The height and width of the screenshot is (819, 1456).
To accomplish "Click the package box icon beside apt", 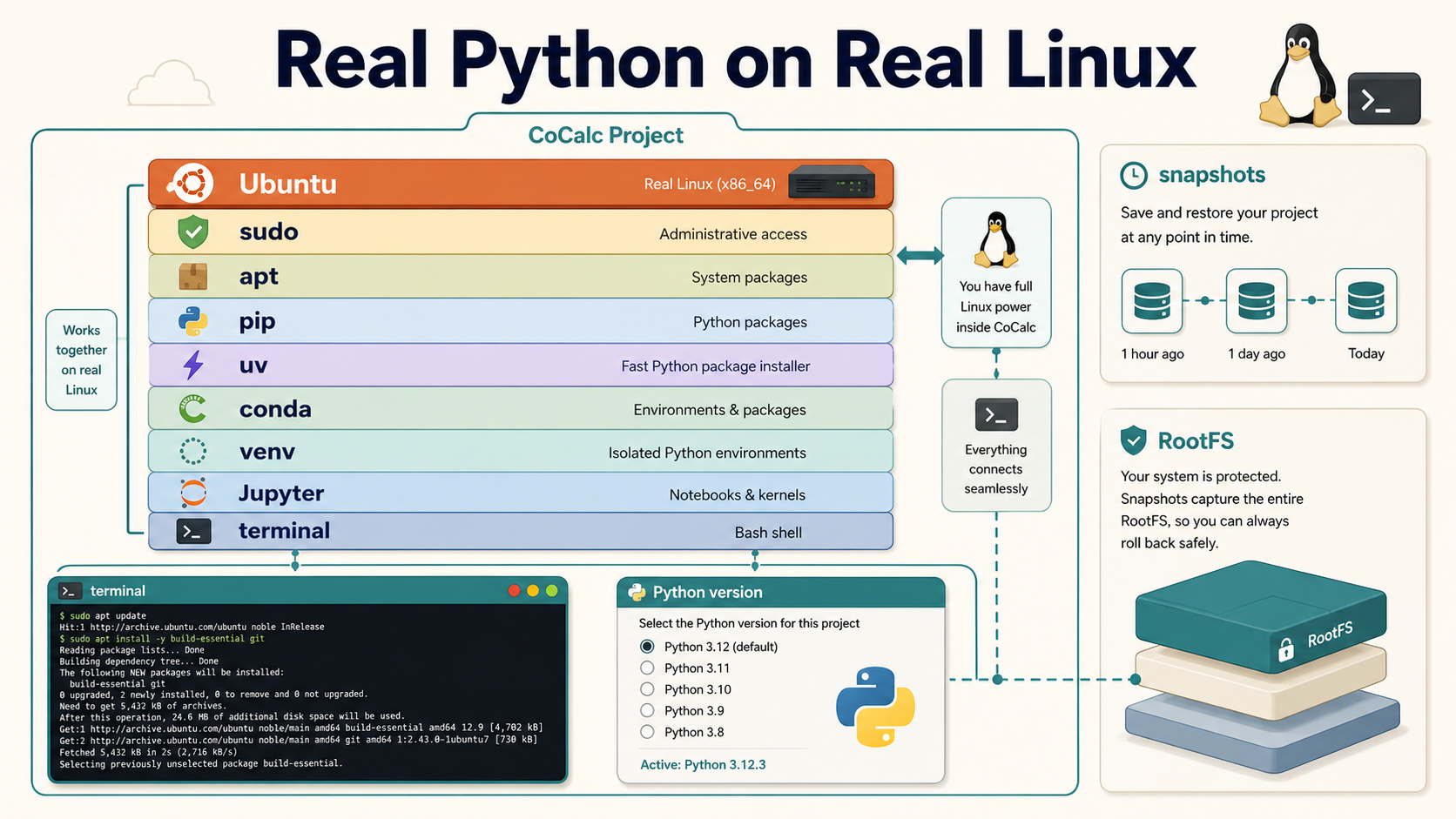I will (x=192, y=276).
